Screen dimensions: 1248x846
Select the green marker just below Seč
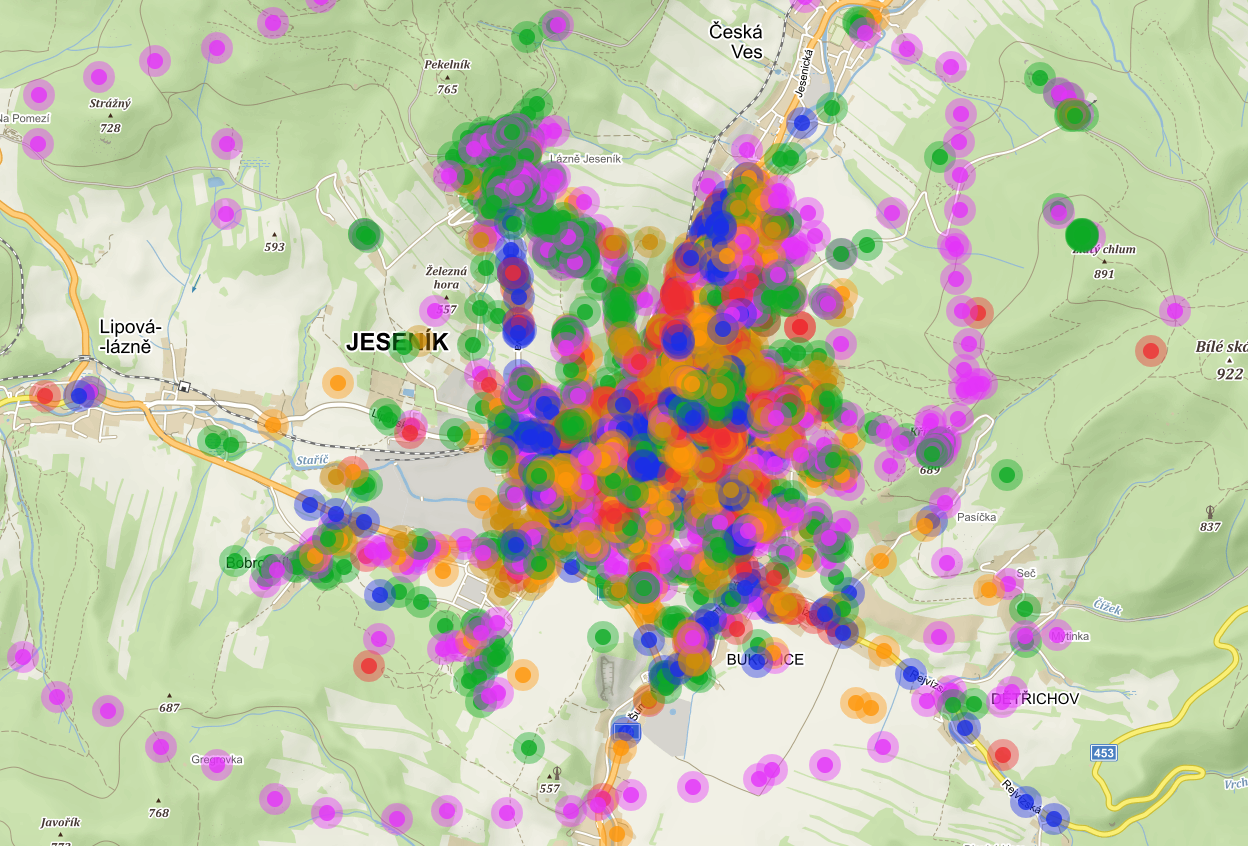[x=1024, y=607]
